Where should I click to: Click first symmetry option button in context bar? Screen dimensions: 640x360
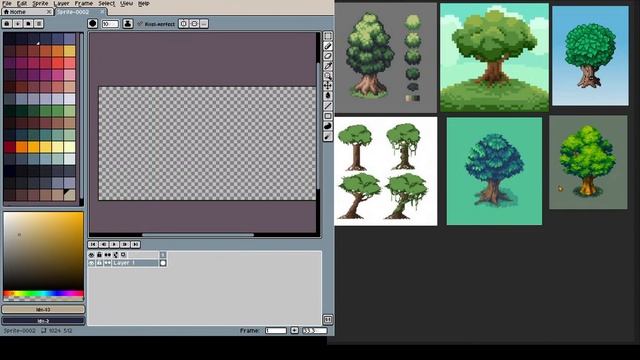184,24
